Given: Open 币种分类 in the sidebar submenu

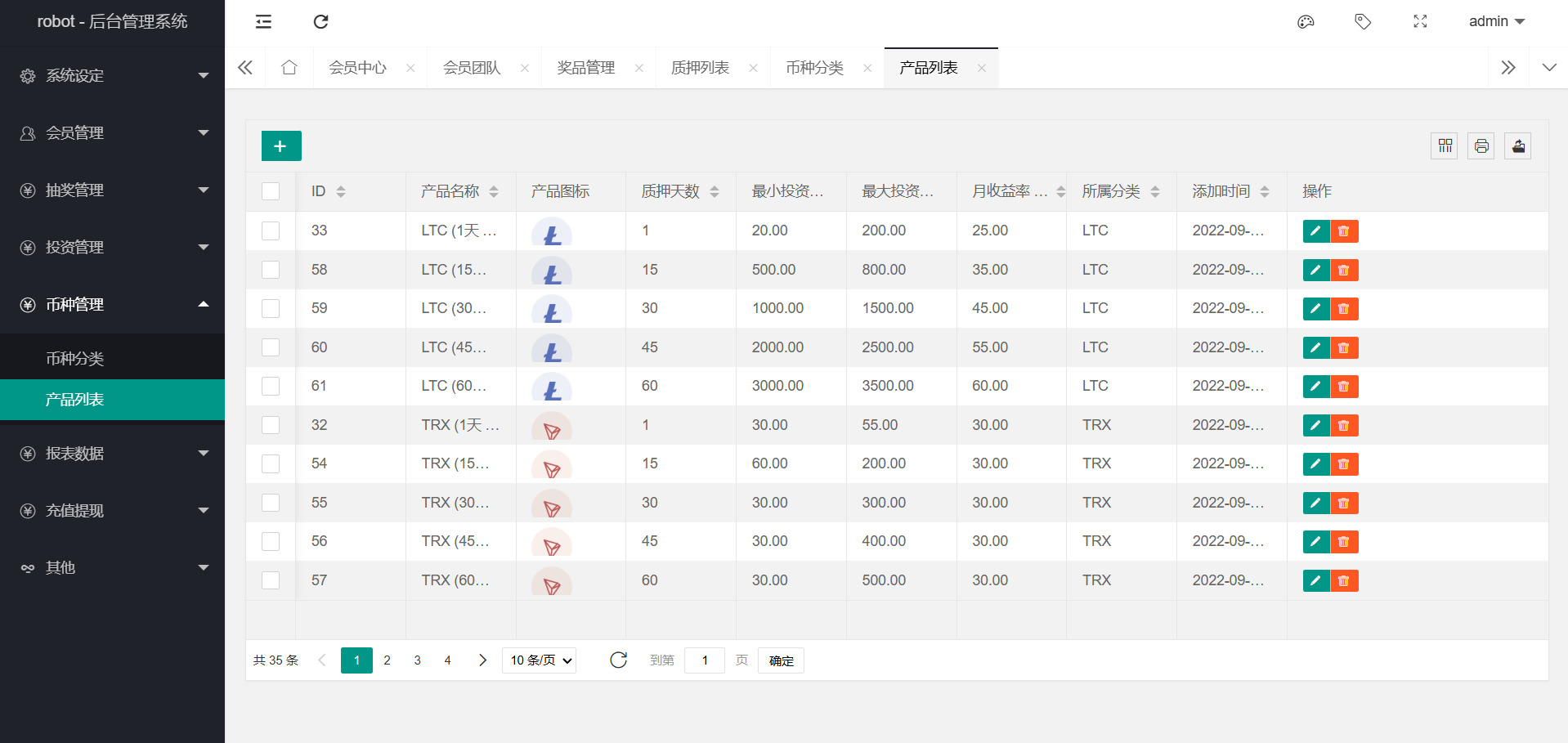Looking at the screenshot, I should [x=75, y=359].
